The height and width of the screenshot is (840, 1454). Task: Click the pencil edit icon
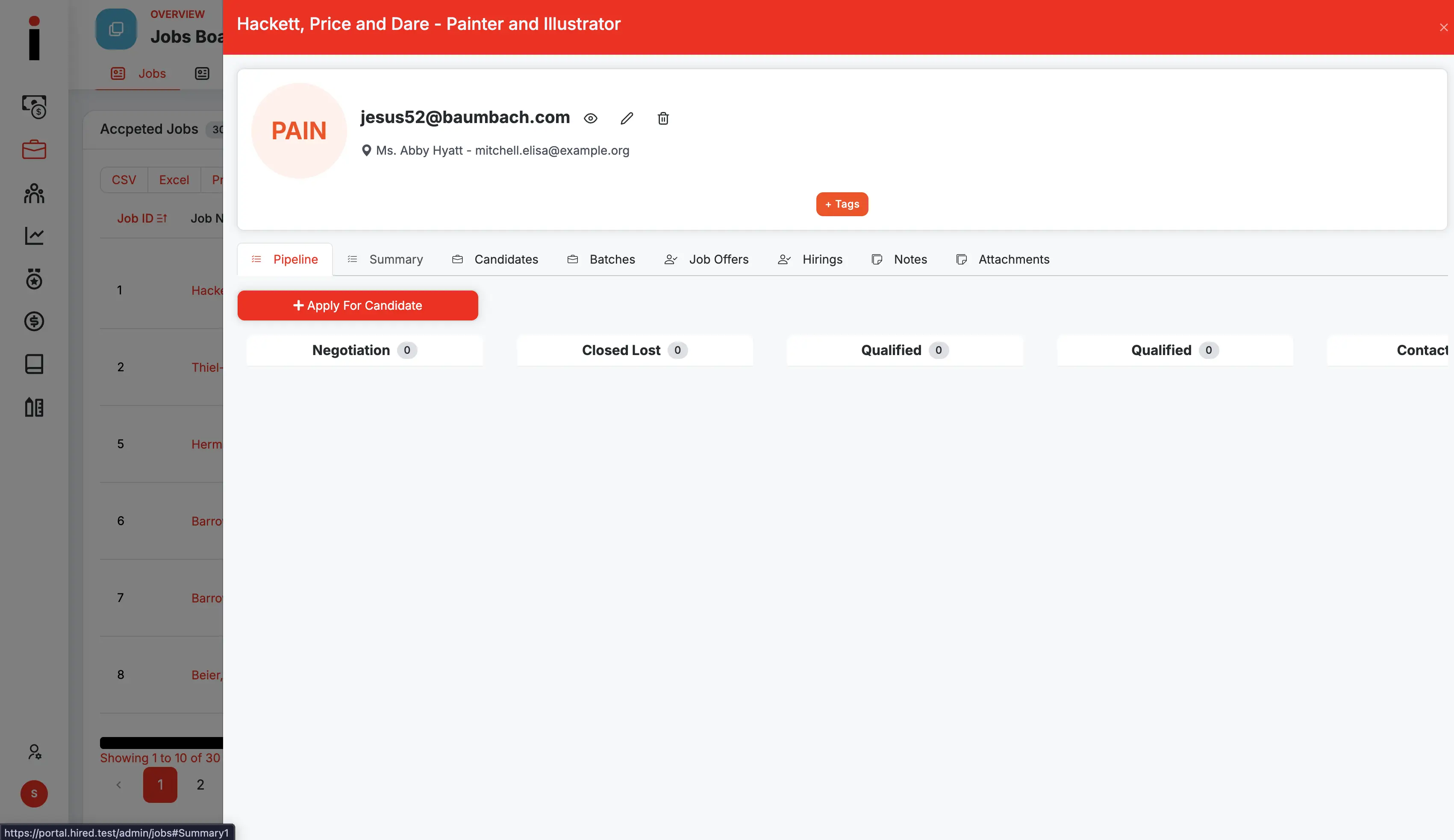tap(627, 118)
